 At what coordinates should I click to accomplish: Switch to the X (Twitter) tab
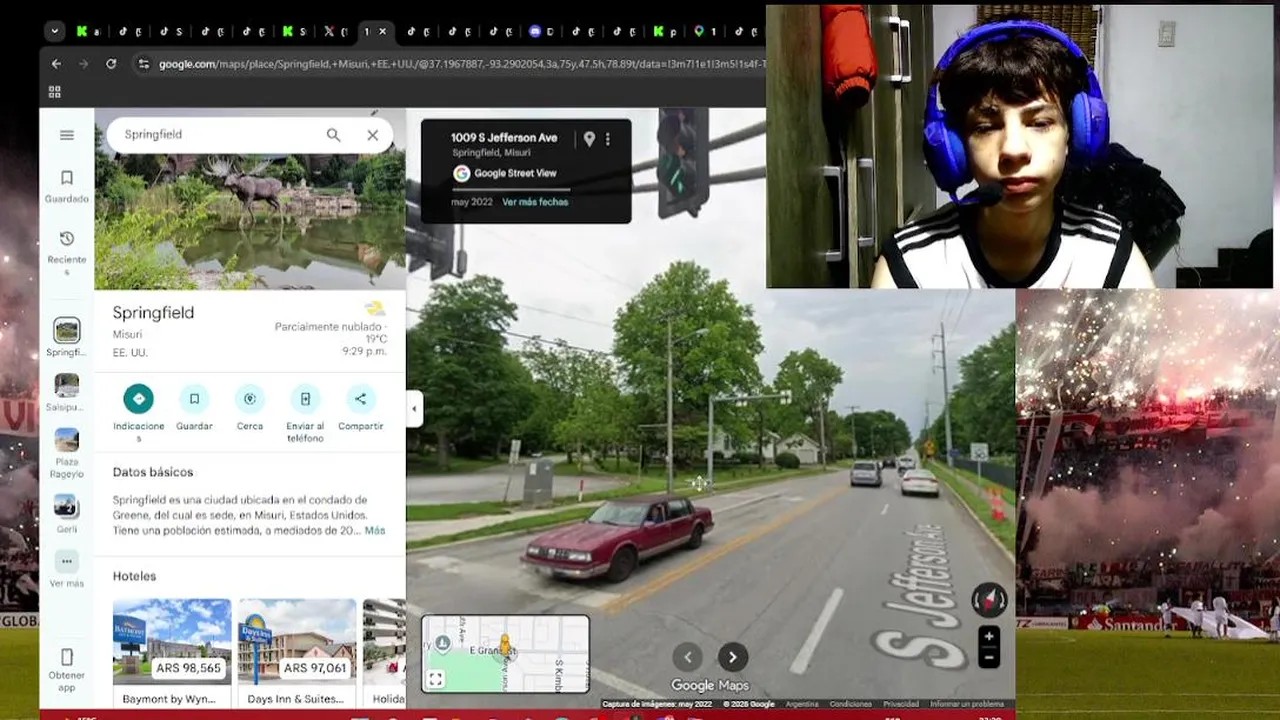point(334,31)
